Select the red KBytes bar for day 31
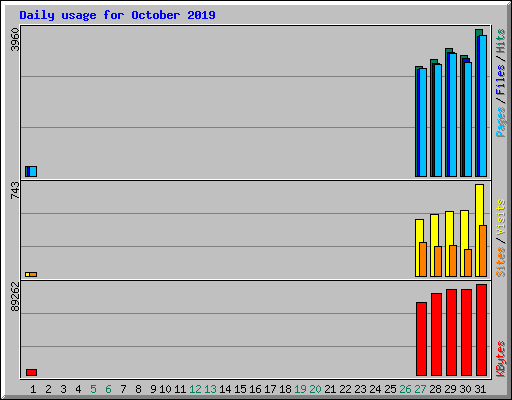 482,330
